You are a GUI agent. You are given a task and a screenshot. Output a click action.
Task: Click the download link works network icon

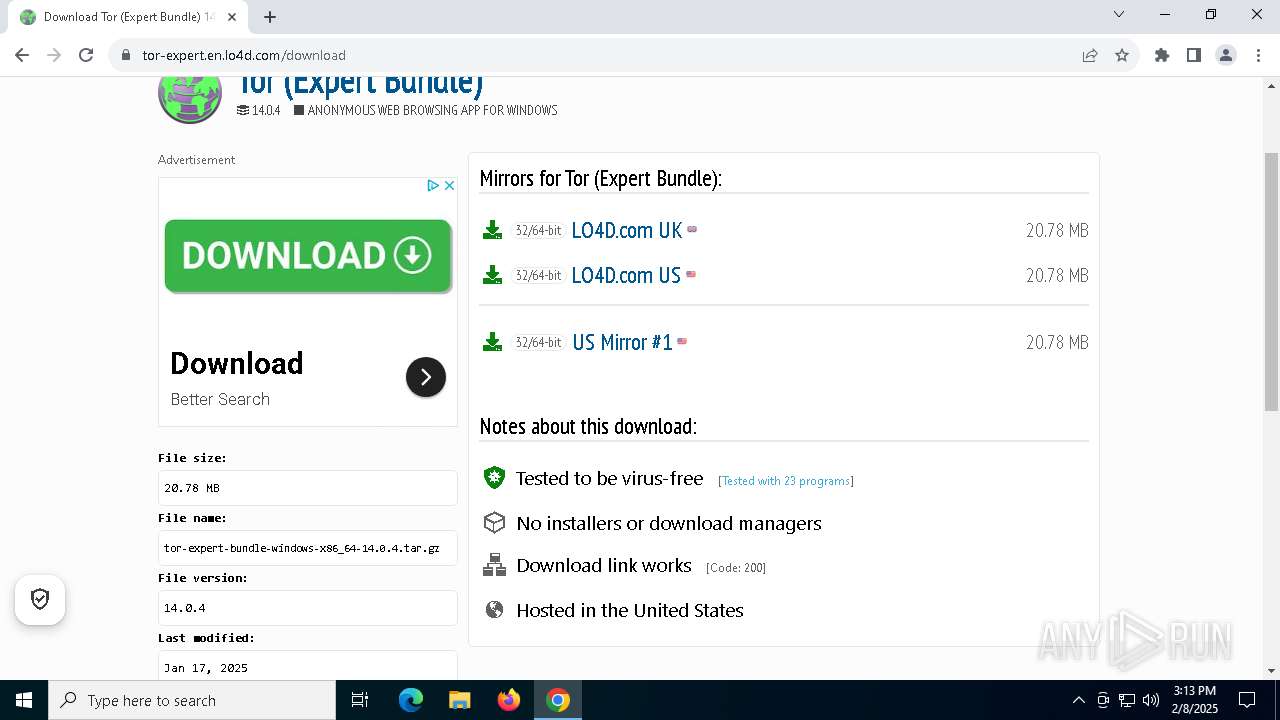point(494,565)
